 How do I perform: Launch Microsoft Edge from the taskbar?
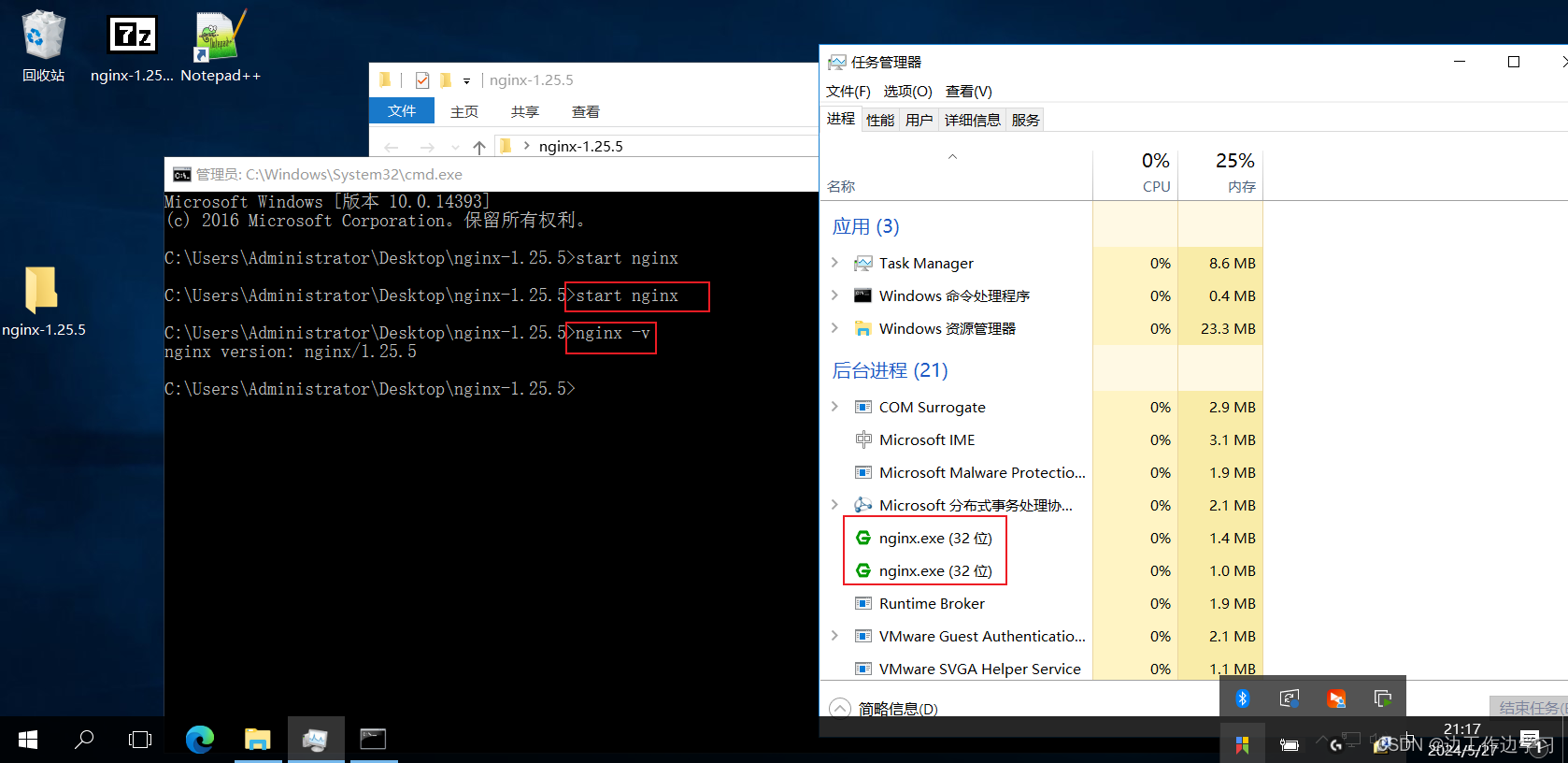(x=199, y=740)
